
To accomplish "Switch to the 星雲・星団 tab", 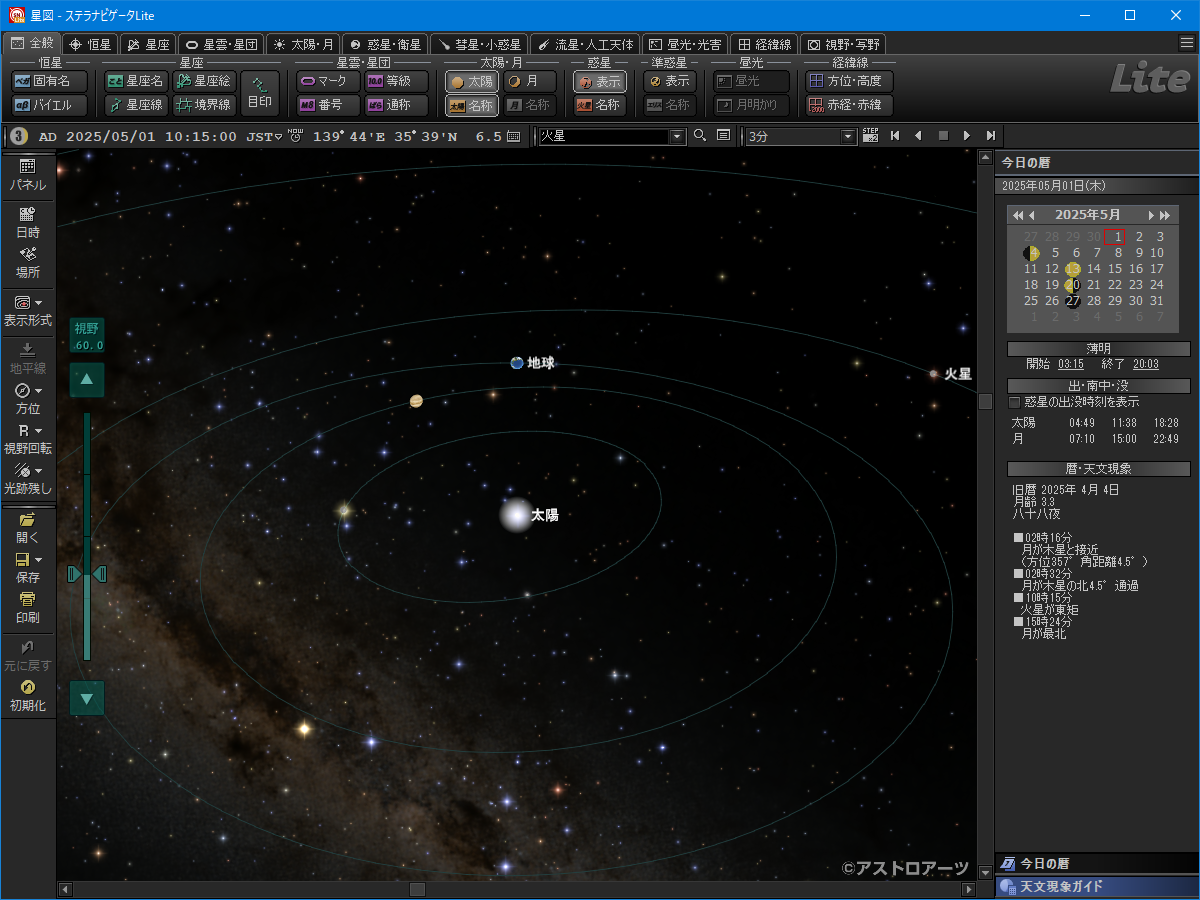I will point(221,44).
